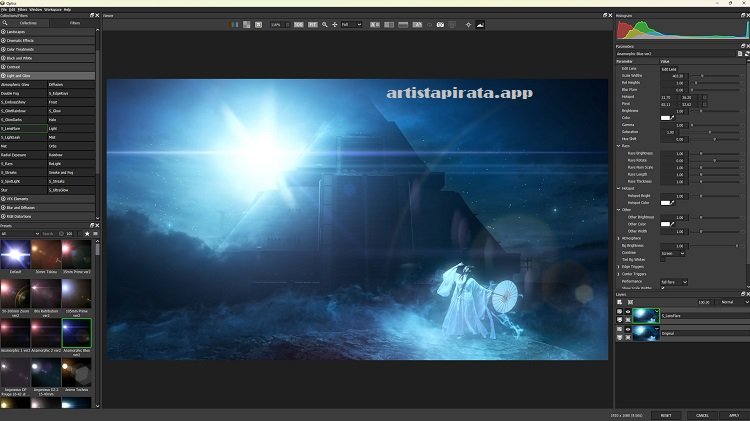Click the on-screen controls crosshair icon

point(468,24)
